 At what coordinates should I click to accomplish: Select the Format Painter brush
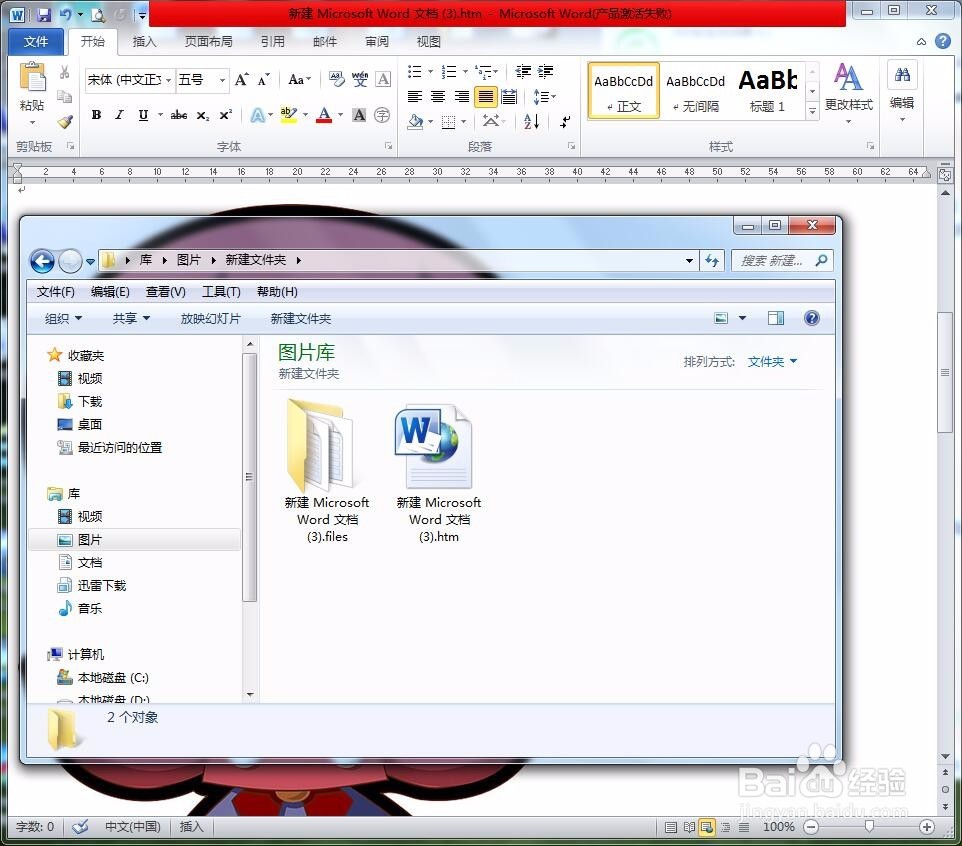click(64, 121)
